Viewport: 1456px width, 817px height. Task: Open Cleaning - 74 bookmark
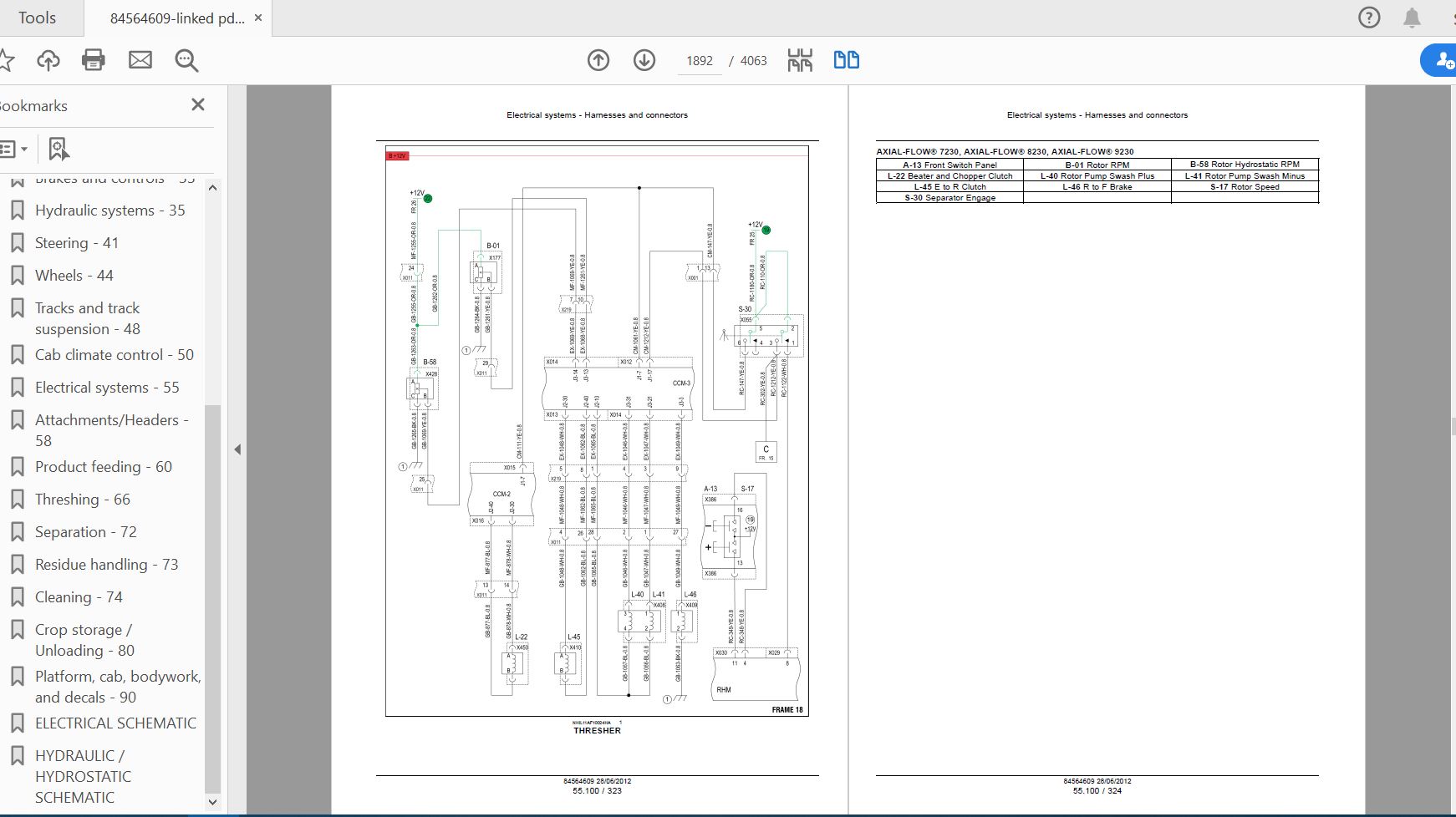tap(79, 597)
